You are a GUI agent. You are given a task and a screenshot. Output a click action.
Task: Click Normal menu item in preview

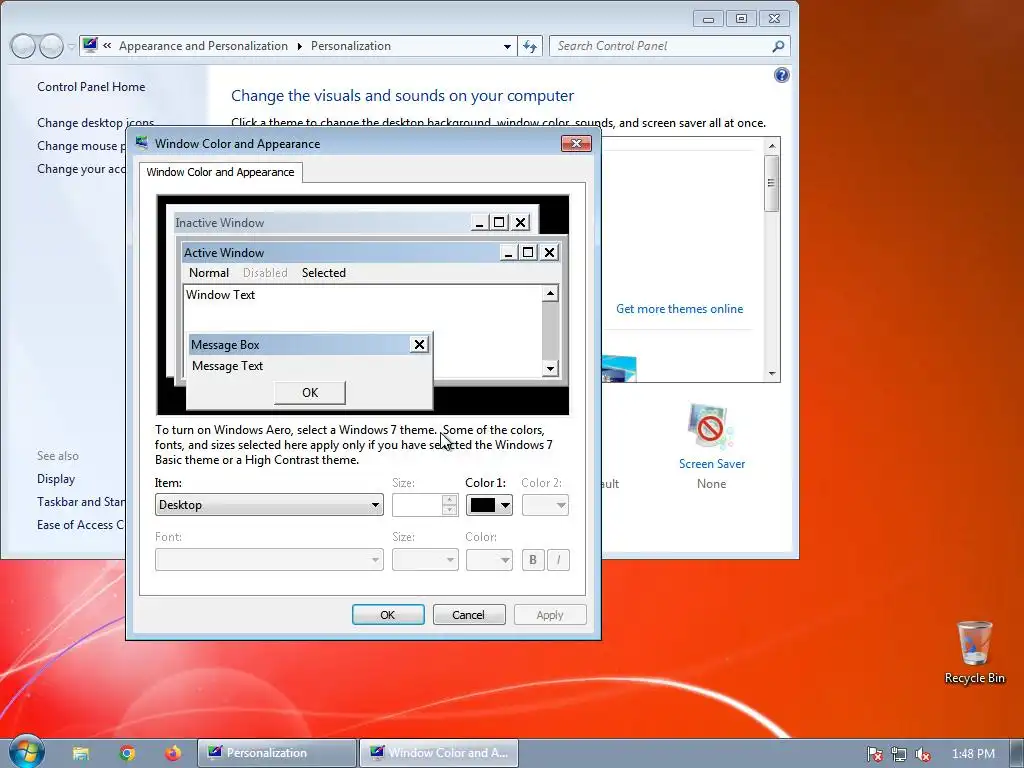click(x=209, y=273)
